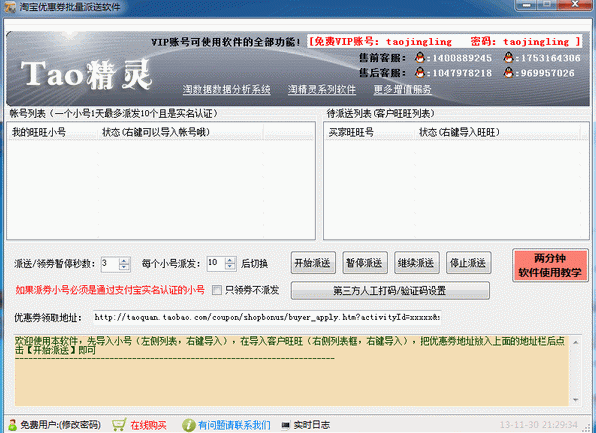Click the shopping cart icon for online purchase
The height and width of the screenshot is (433, 596).
tap(119, 425)
